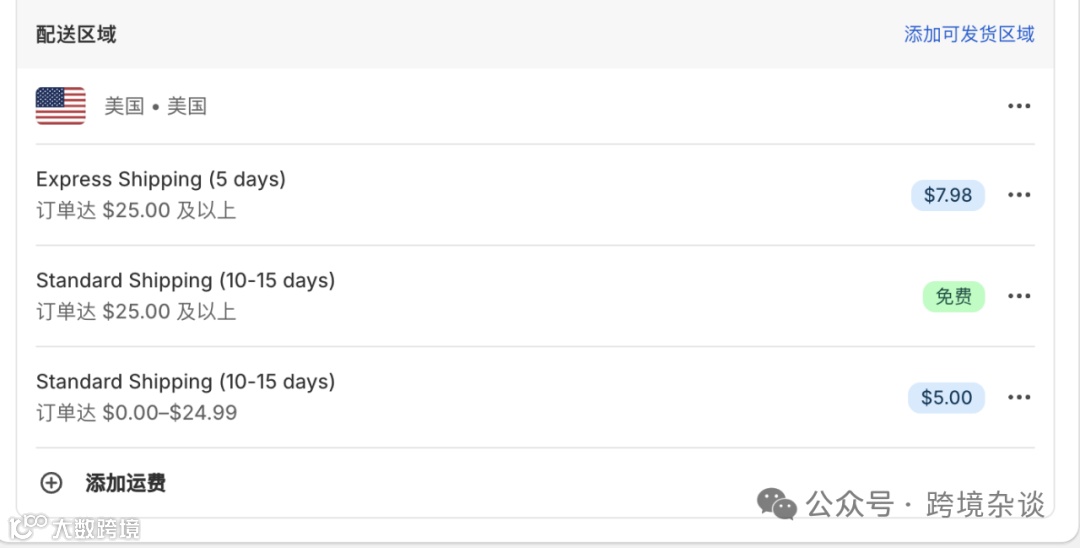Select the $7.98 price badge
Viewport: 1080px width, 548px height.
[x=947, y=195]
